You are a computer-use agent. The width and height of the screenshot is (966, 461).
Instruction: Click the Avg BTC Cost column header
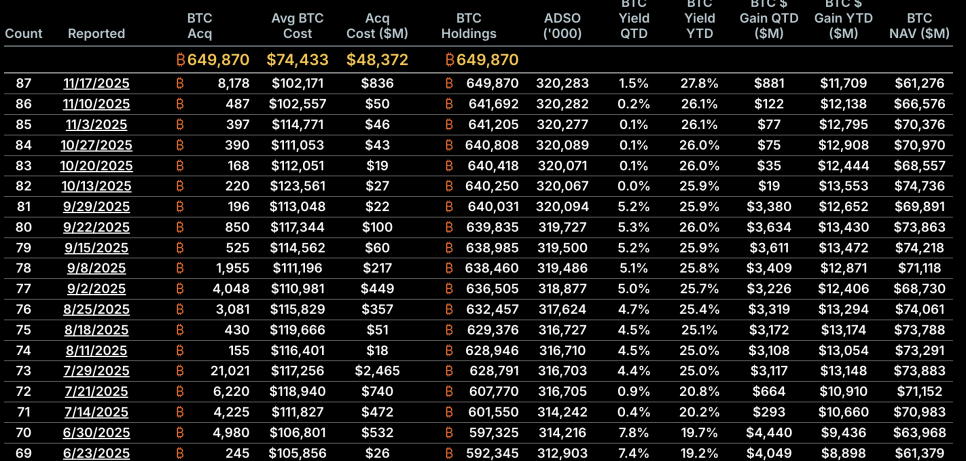pyautogui.click(x=297, y=26)
